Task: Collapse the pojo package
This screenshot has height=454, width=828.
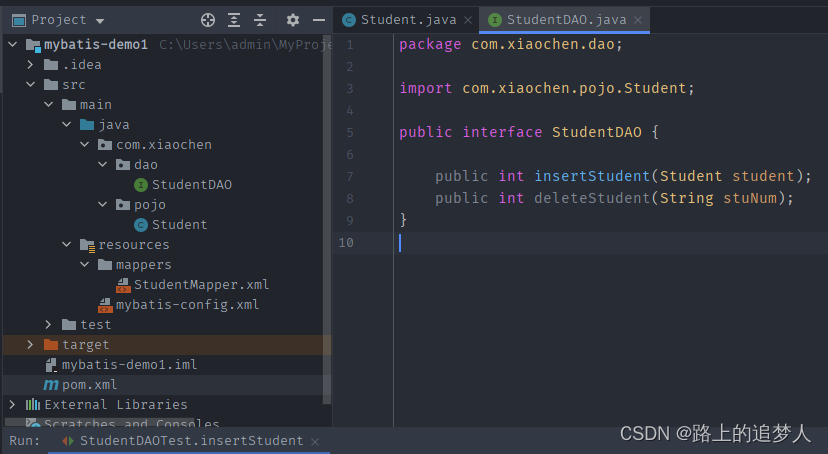Action: (x=102, y=205)
